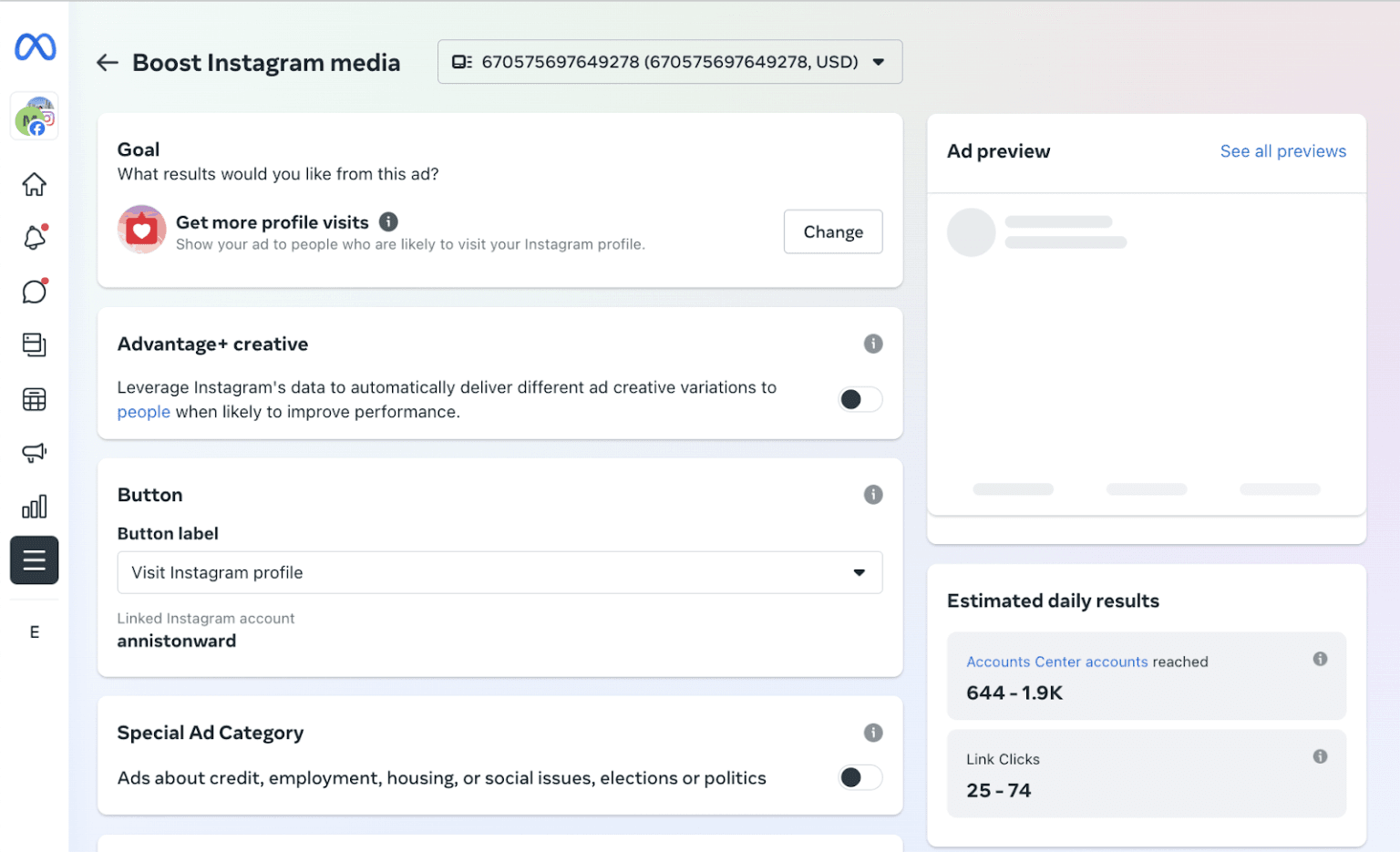Screen dimensions: 1400x852
Task: Click the Accounts Center accounts link
Action: point(1056,662)
